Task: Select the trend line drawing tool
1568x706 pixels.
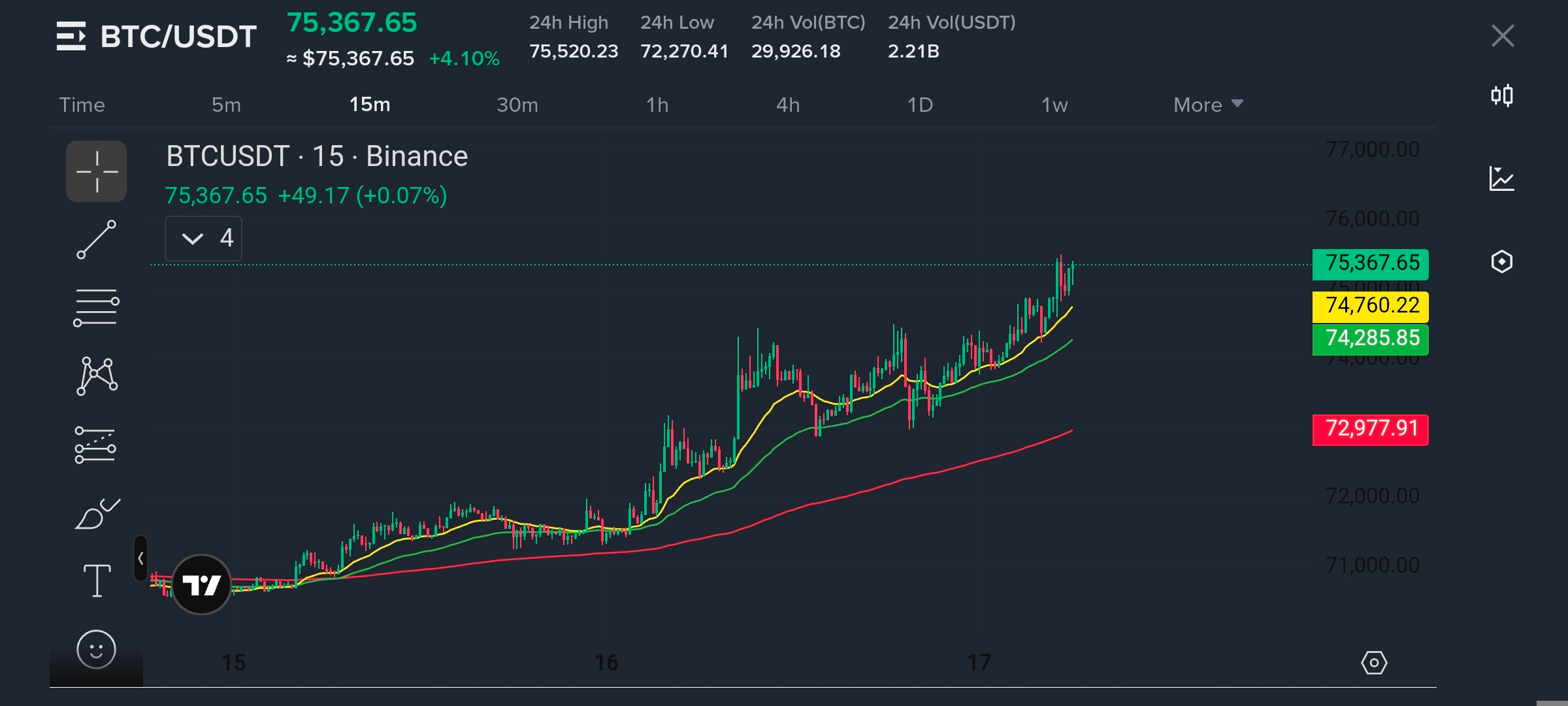Action: 96,239
